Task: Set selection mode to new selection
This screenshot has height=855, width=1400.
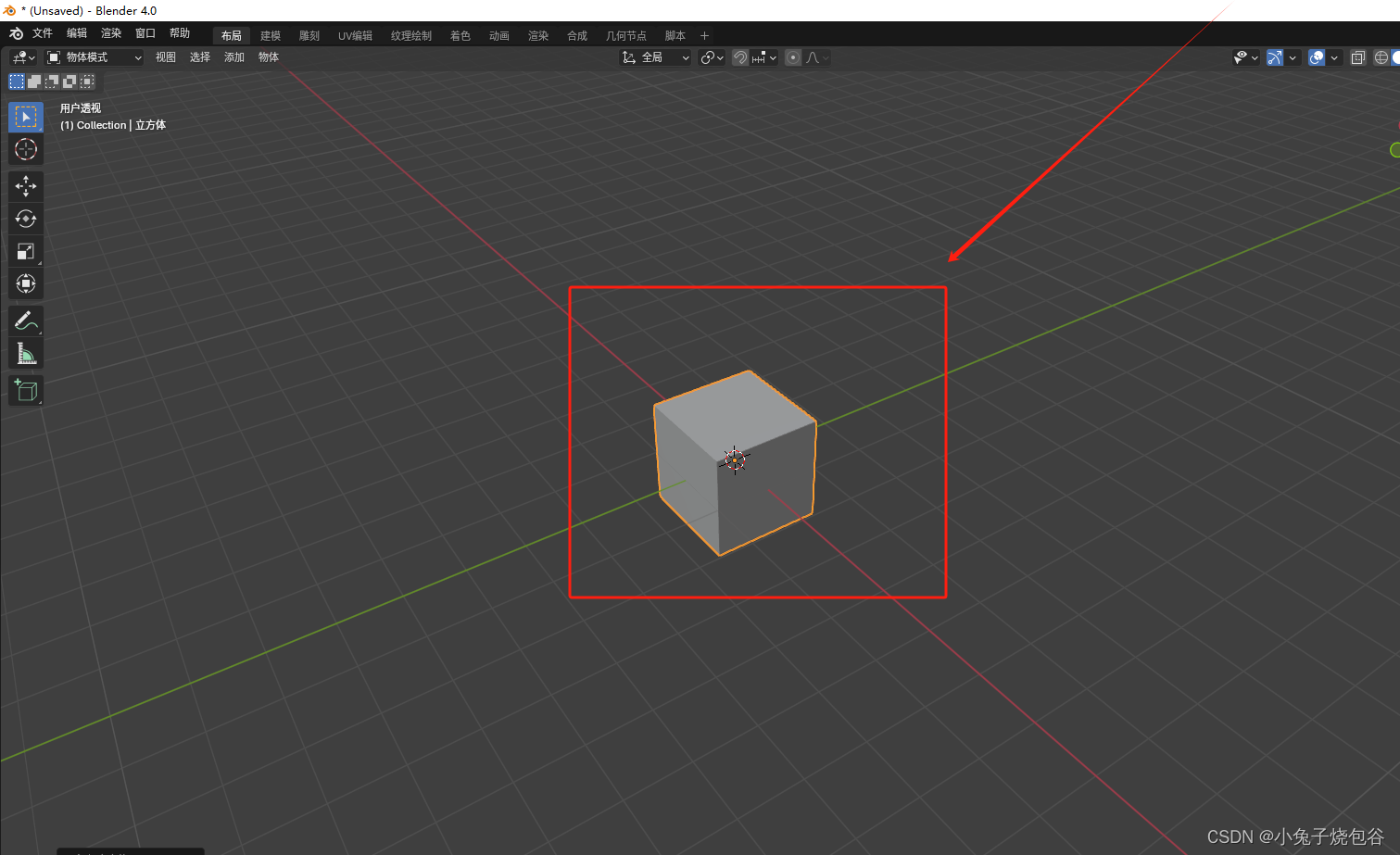Action: 17,82
